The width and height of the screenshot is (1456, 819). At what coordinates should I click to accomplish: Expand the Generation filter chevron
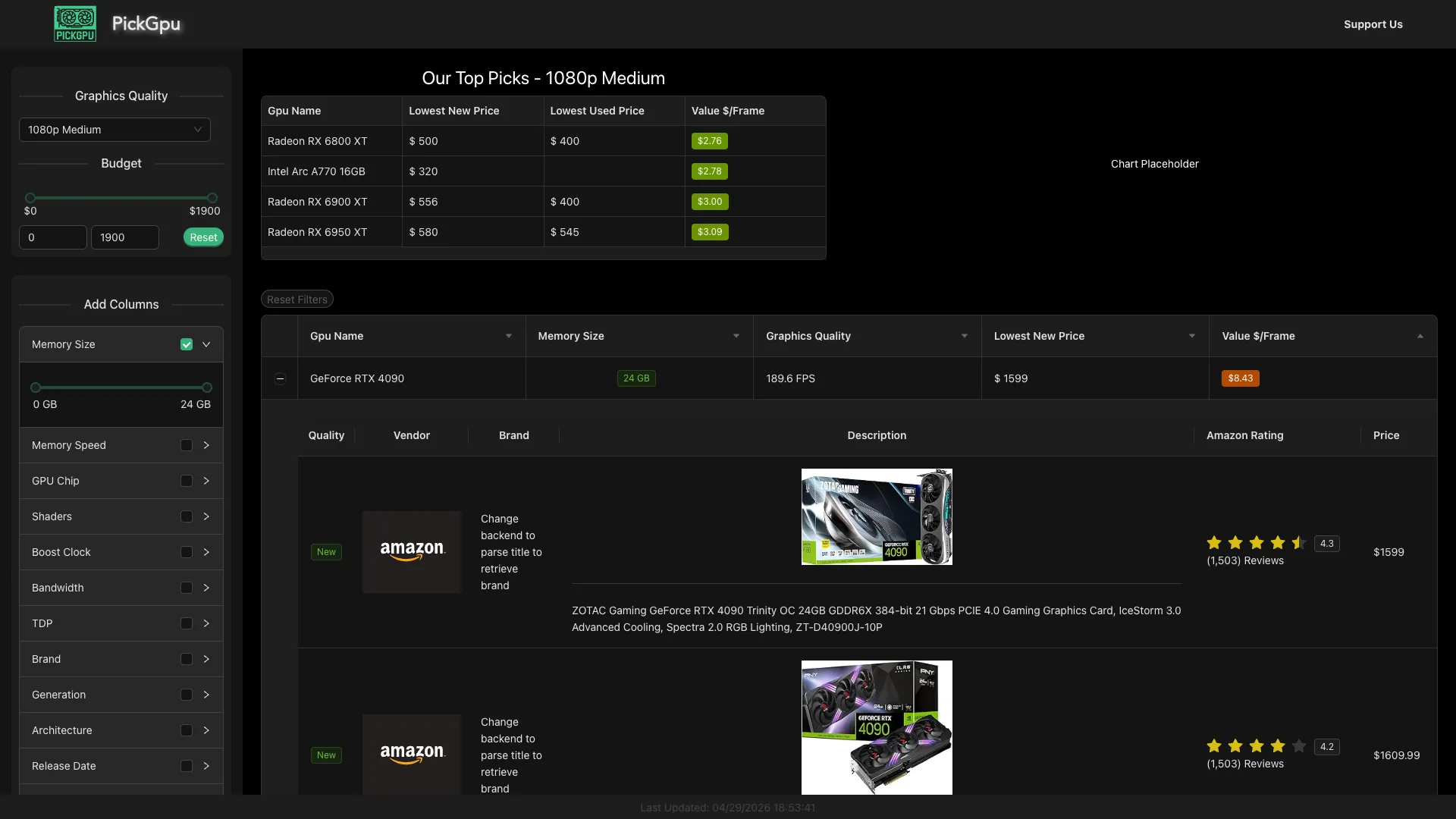[206, 695]
